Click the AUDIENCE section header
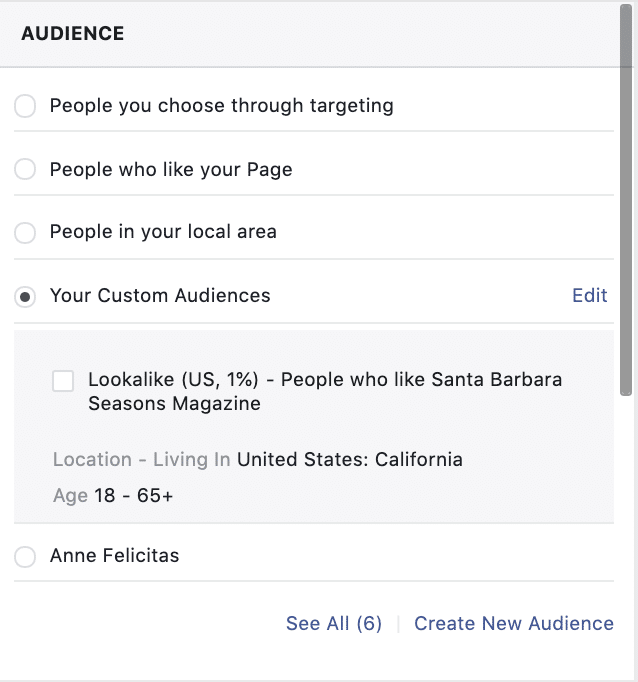This screenshot has height=682, width=638. [73, 34]
